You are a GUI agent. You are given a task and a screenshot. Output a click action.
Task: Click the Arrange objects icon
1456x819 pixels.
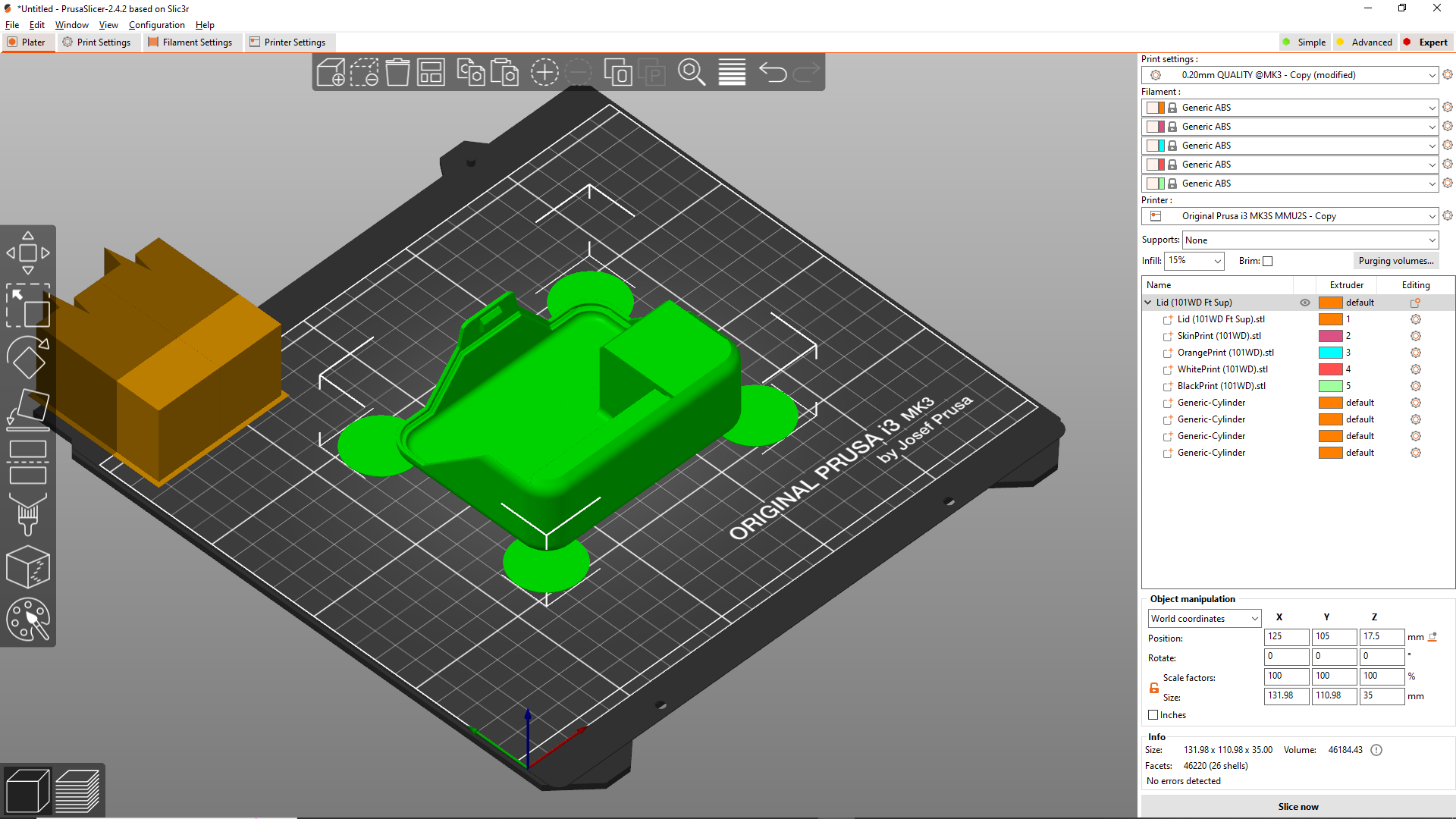[x=431, y=73]
